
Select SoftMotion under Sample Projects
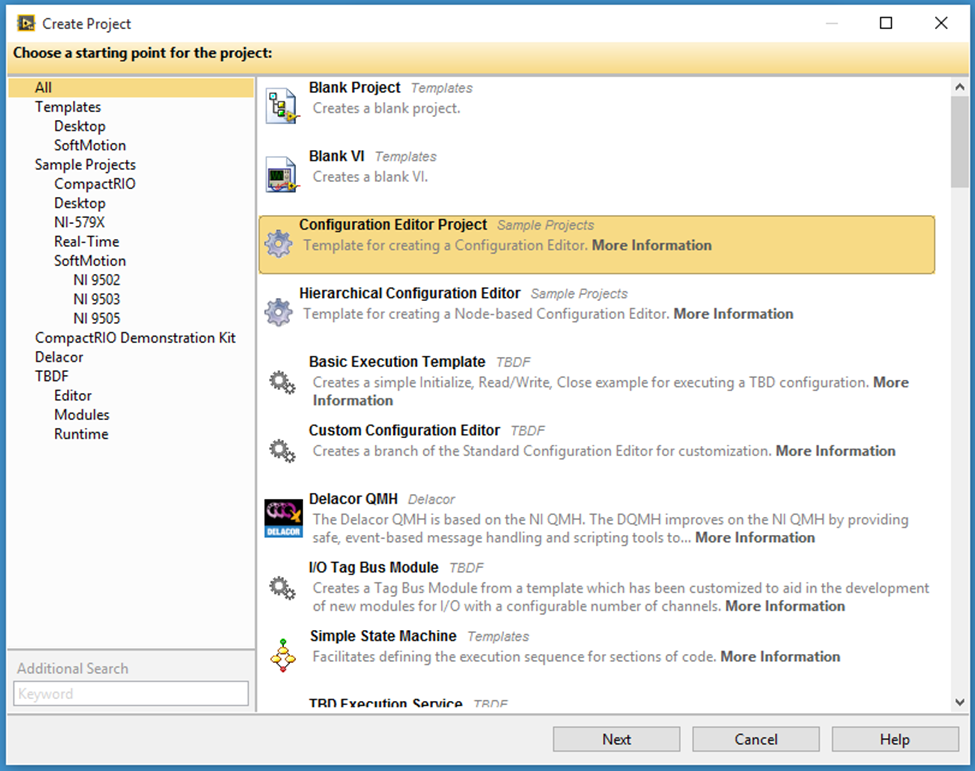click(x=90, y=261)
